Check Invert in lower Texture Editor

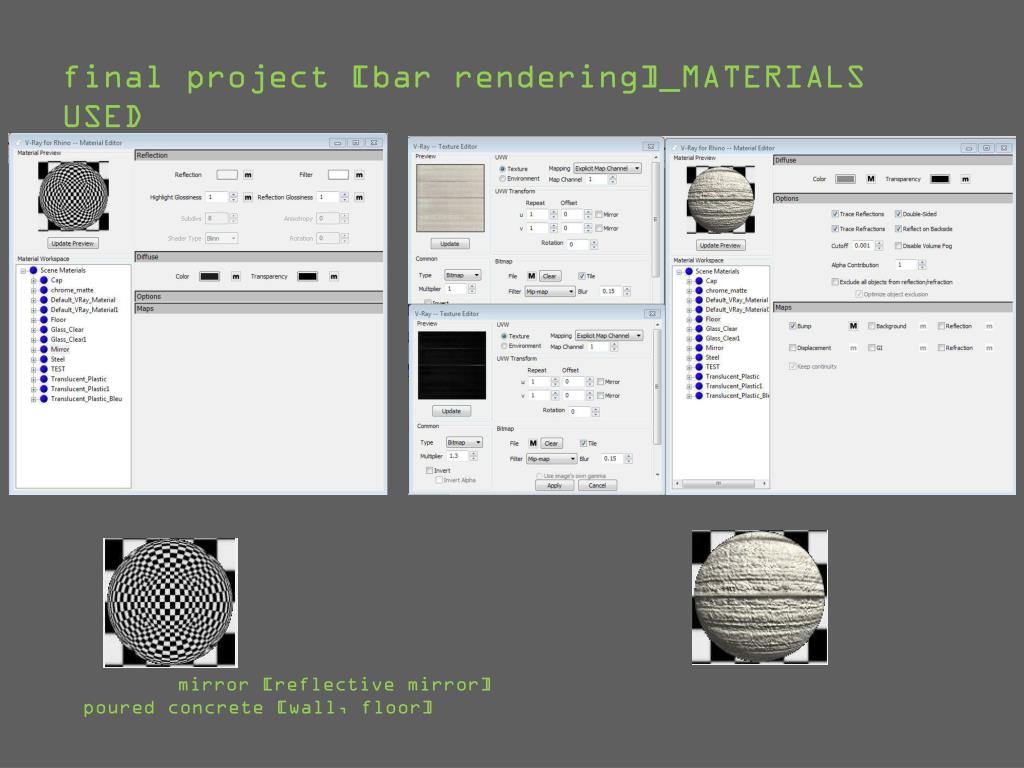point(429,471)
